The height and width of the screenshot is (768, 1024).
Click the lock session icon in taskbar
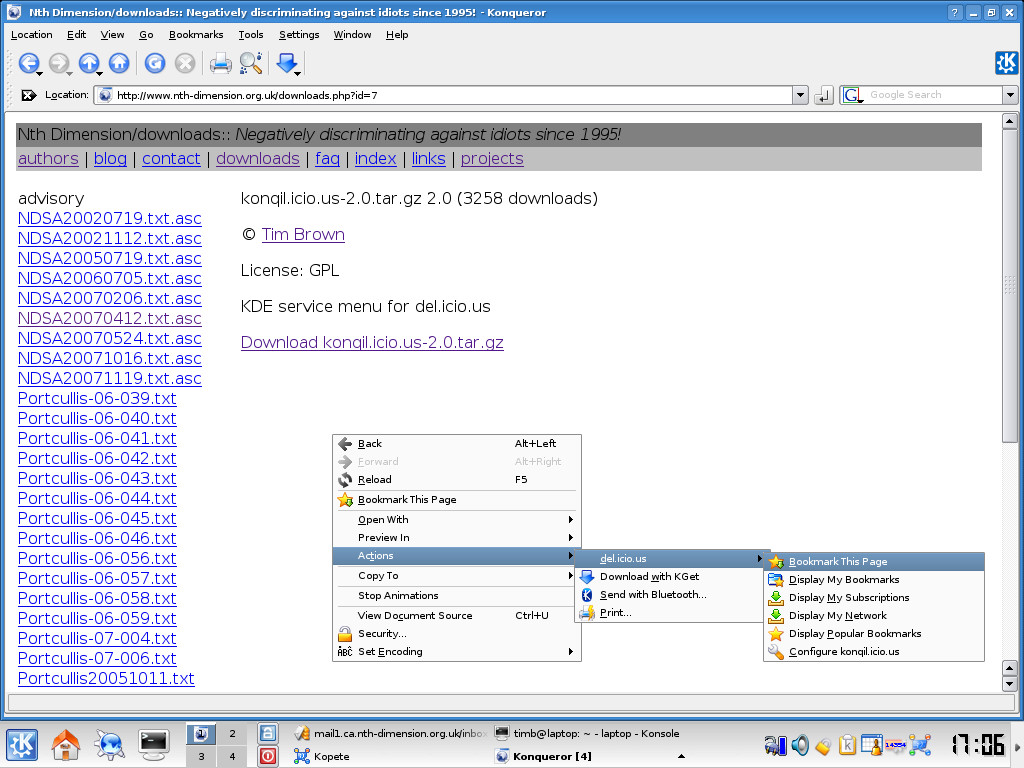click(268, 733)
